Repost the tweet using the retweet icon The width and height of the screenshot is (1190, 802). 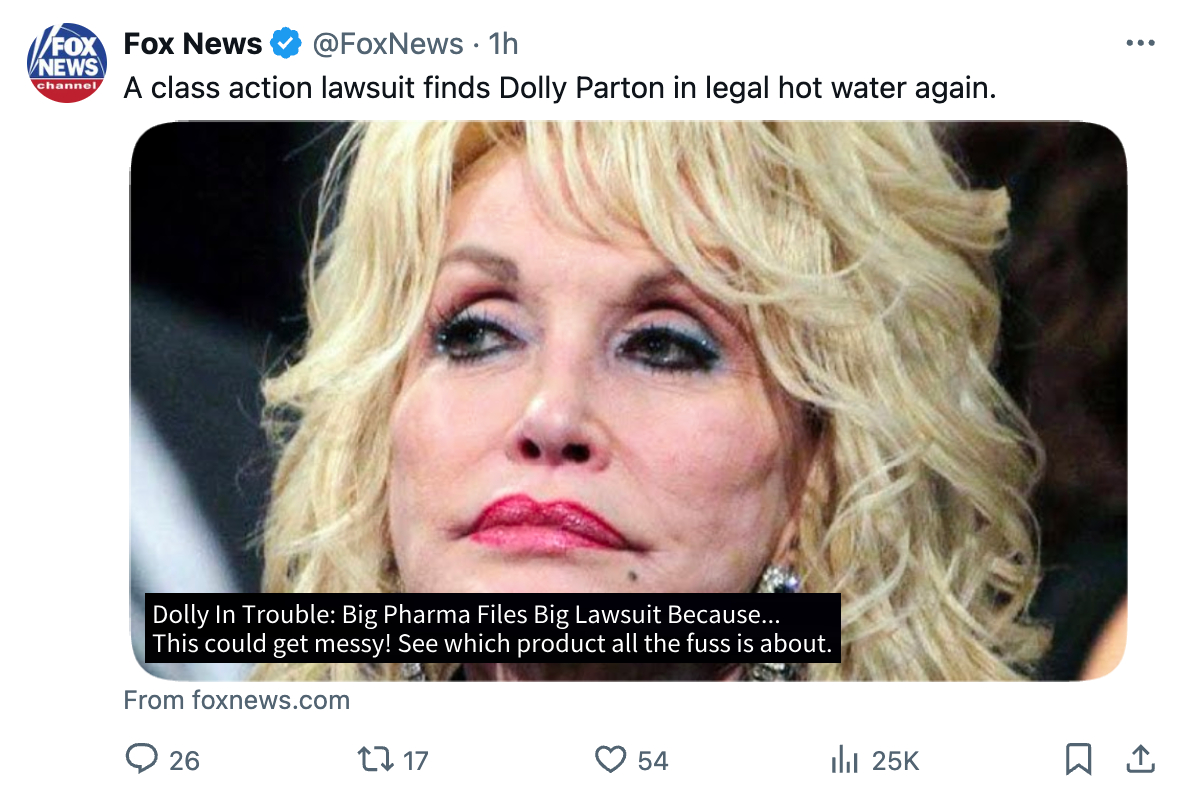point(376,760)
